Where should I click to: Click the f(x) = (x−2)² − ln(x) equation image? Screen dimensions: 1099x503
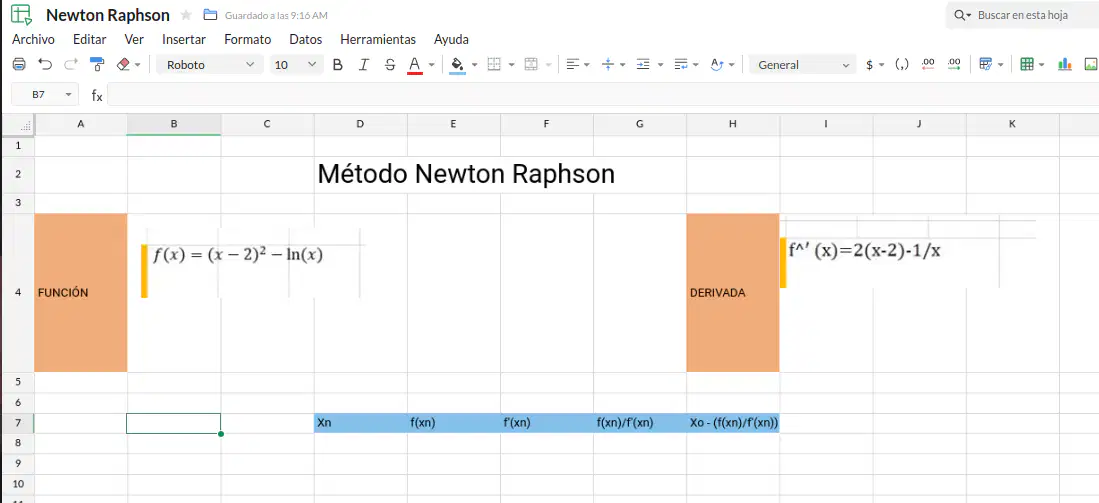(x=253, y=263)
